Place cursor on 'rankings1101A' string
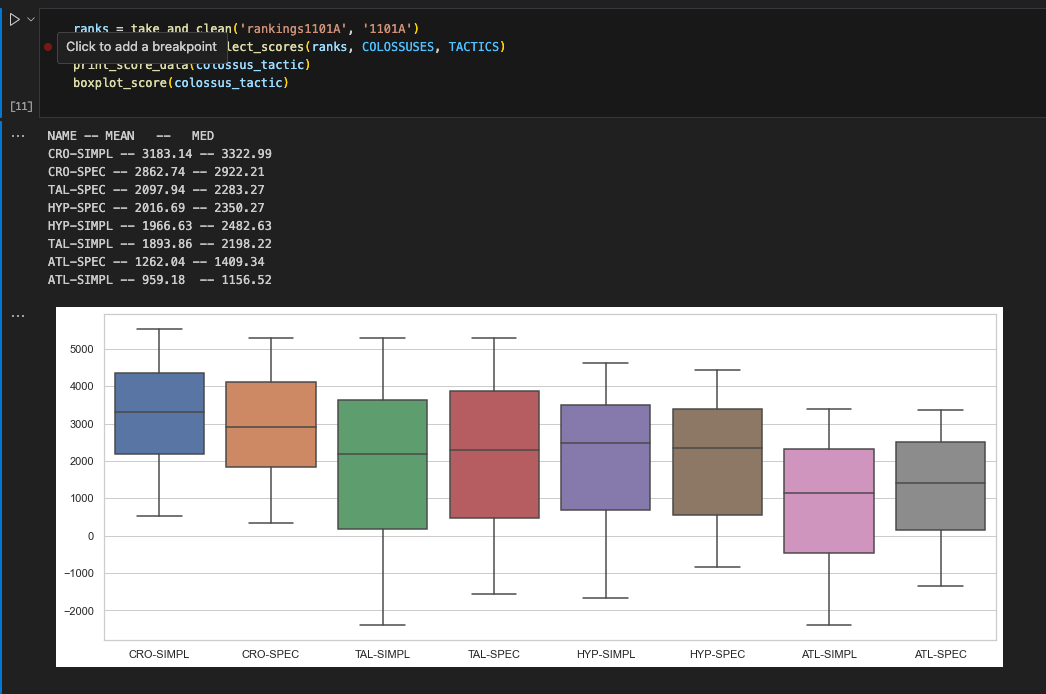This screenshot has width=1046, height=694. pyautogui.click(x=293, y=29)
